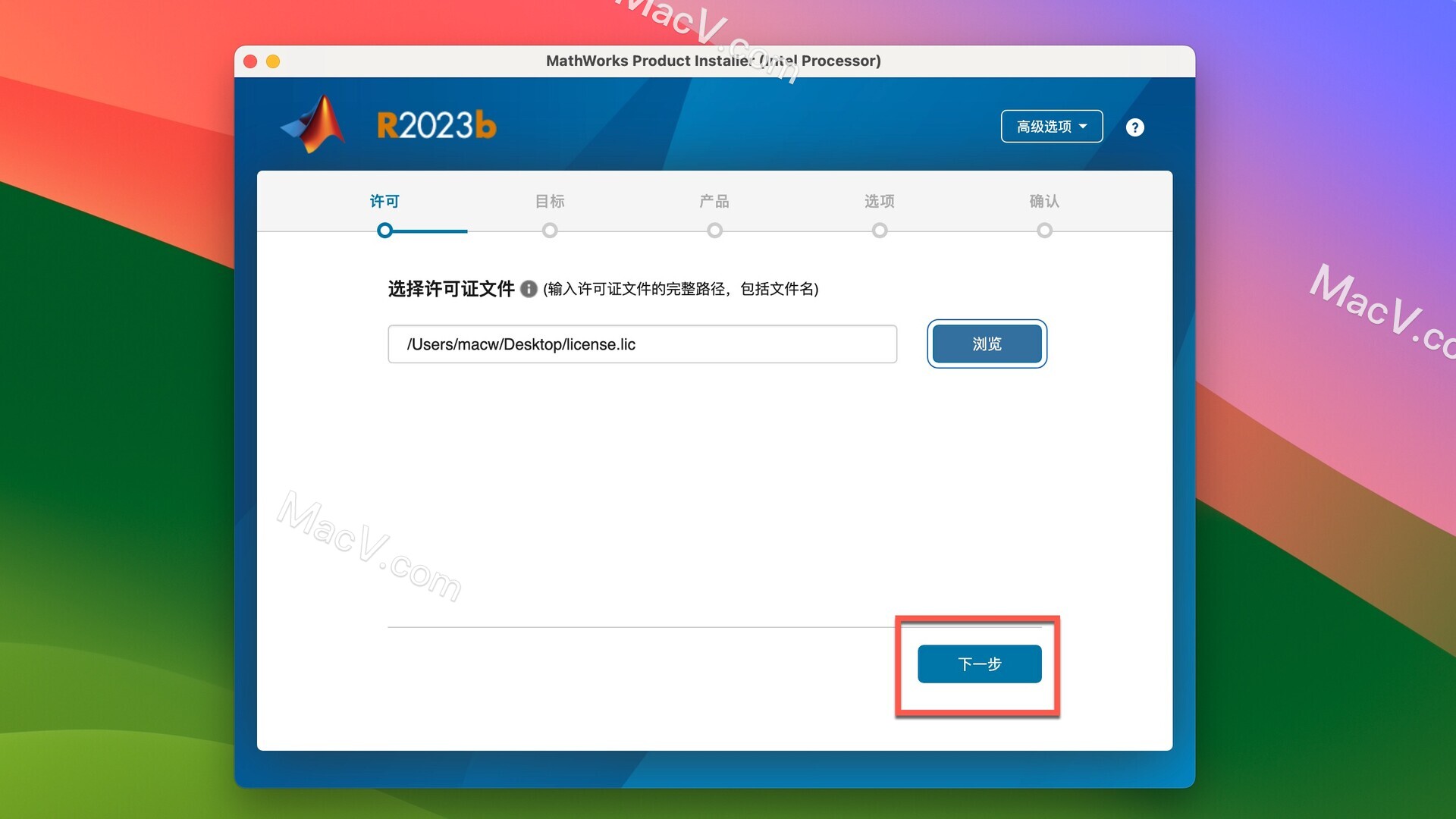Click the 目标 progress step circle
1456x819 pixels.
(x=550, y=231)
